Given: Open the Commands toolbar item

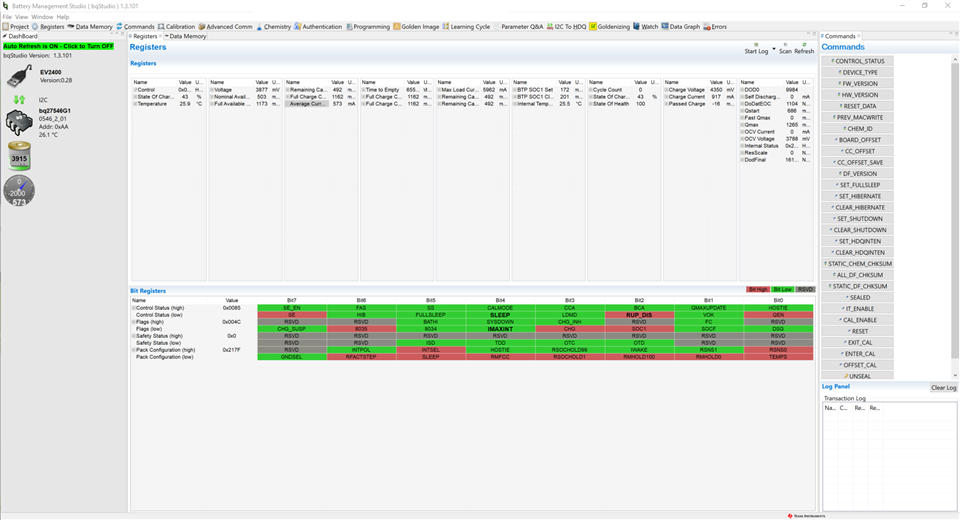Looking at the screenshot, I should click(x=135, y=27).
